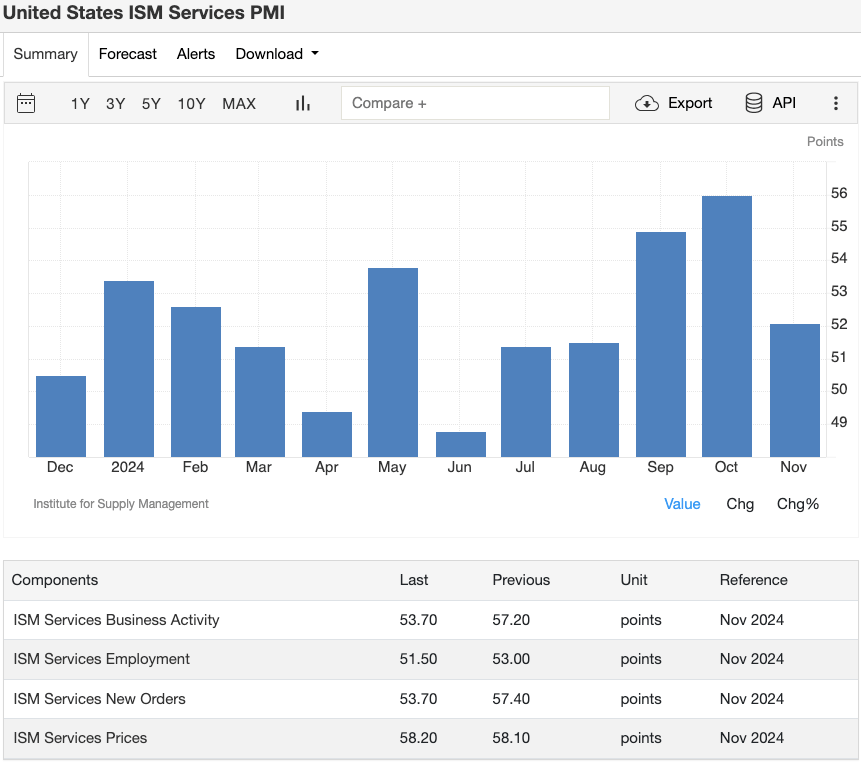Image resolution: width=861 pixels, height=762 pixels.
Task: Click the Nov bar on the chart
Action: [x=793, y=388]
